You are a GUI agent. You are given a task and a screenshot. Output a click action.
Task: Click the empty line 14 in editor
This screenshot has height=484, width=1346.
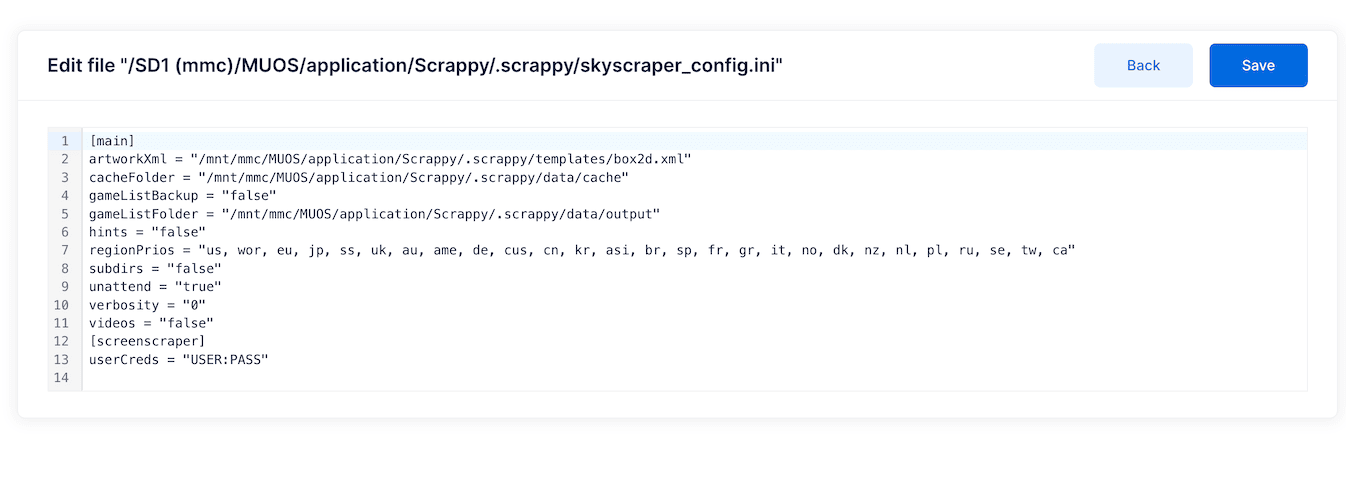tap(695, 377)
